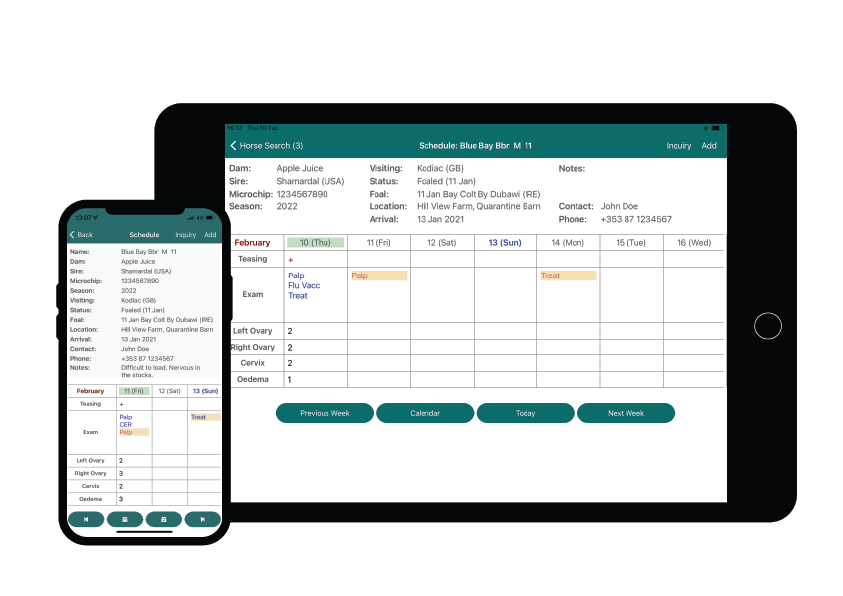843x596 pixels.
Task: Click blue Palp exam entry on tablet
Action: [296, 276]
